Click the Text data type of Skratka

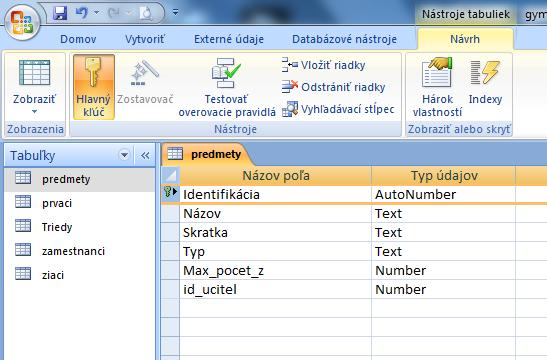[x=443, y=232]
